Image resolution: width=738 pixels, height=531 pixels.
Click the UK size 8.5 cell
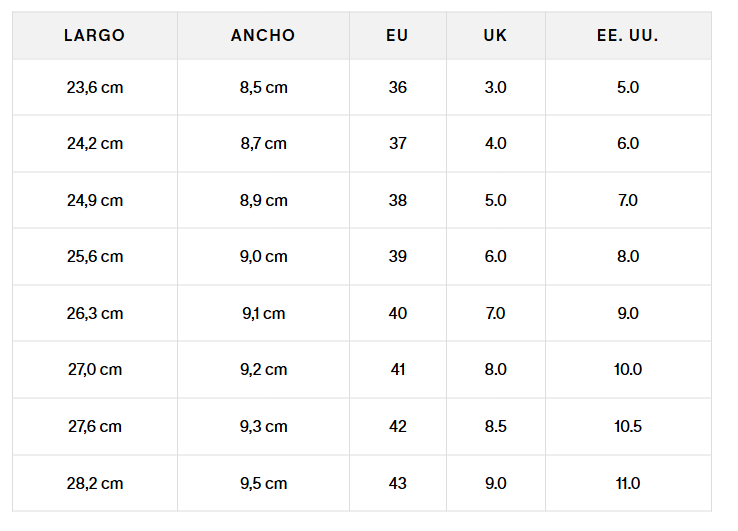click(495, 426)
